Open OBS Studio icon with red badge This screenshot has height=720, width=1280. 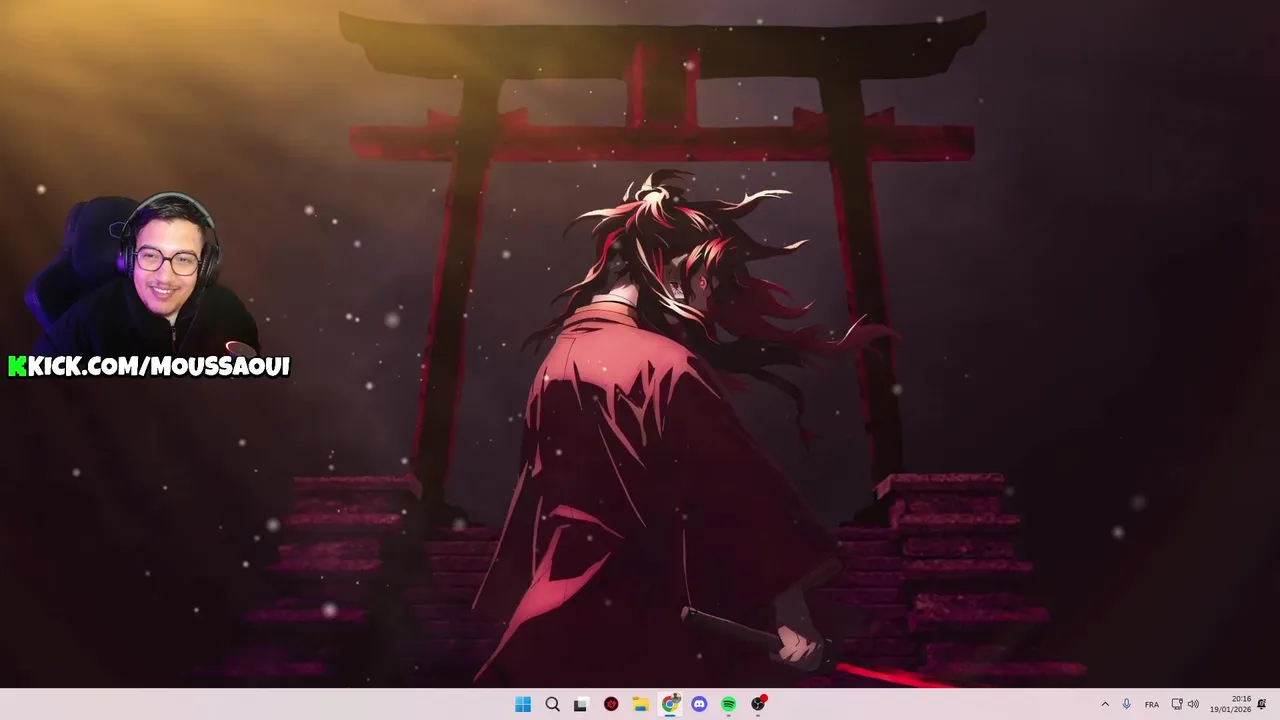click(x=758, y=704)
